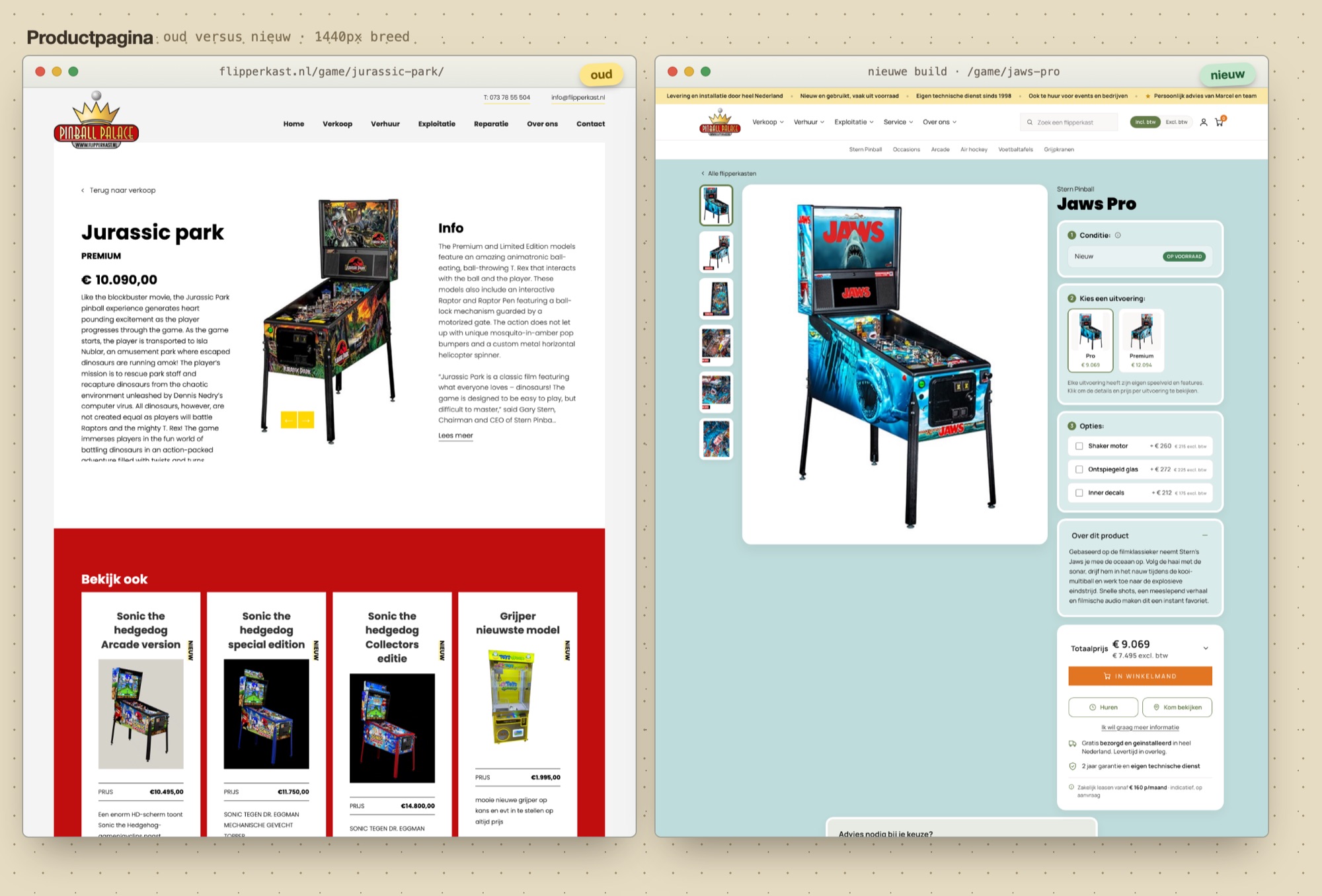Open Contact in old site menu
1322x896 pixels.
(590, 124)
